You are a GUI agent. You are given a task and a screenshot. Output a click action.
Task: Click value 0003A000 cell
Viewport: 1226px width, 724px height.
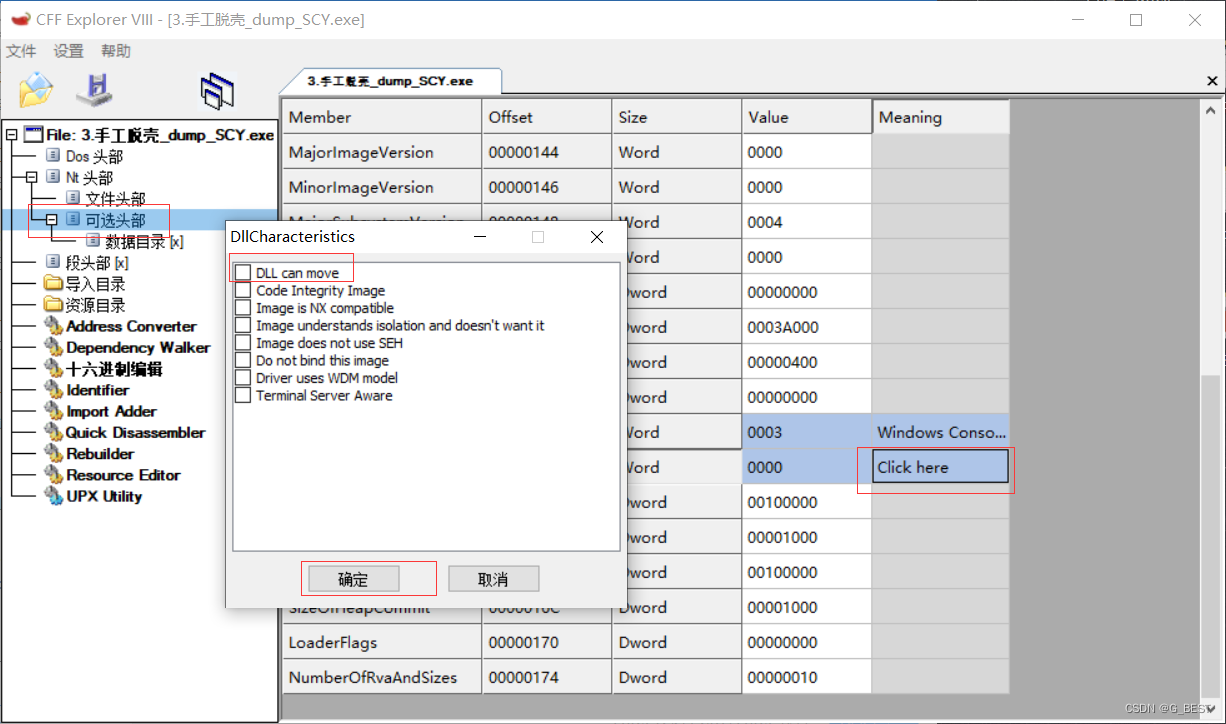point(806,327)
